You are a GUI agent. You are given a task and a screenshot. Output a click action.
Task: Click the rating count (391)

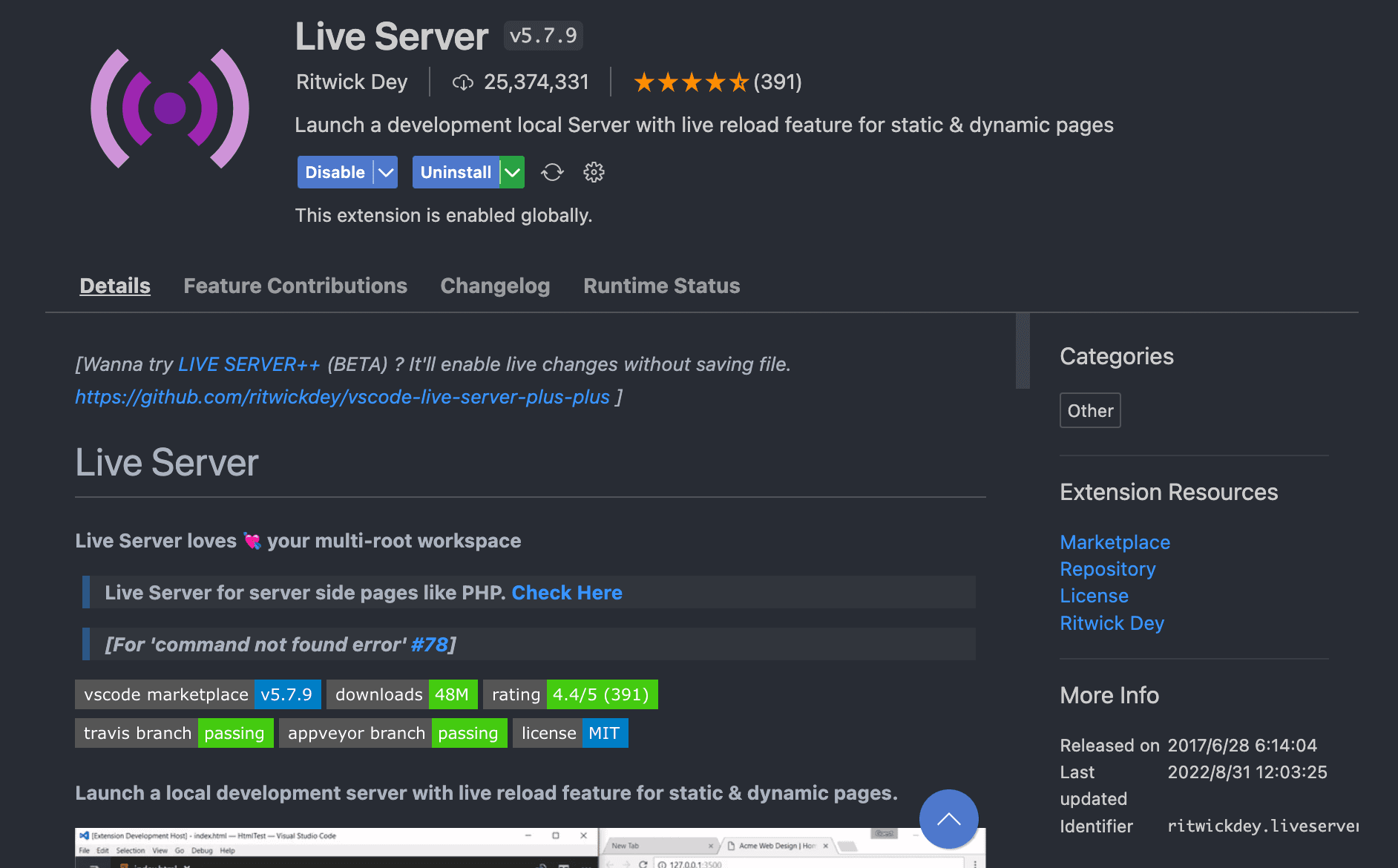click(777, 82)
